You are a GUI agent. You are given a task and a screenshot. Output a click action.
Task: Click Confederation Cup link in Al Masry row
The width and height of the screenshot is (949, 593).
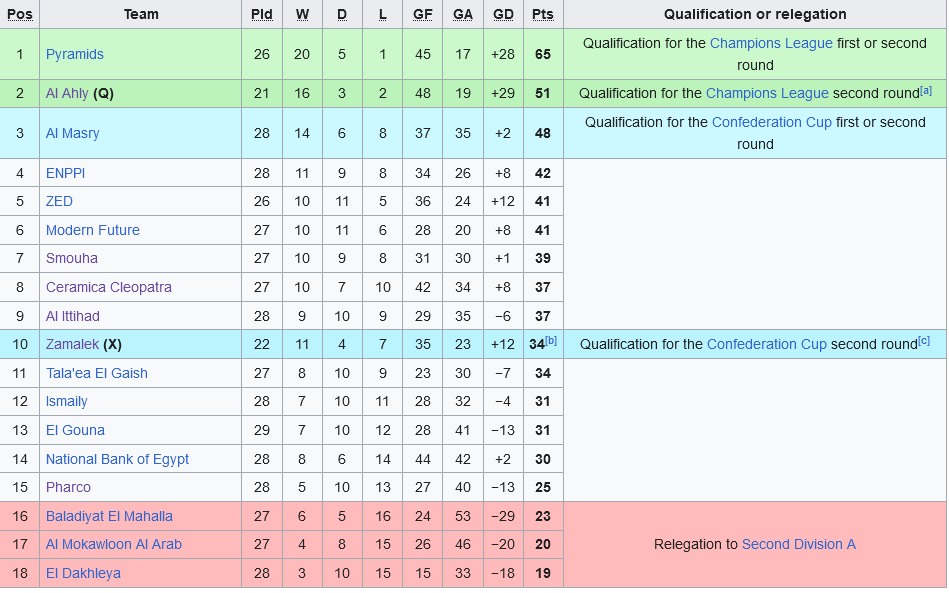point(771,122)
